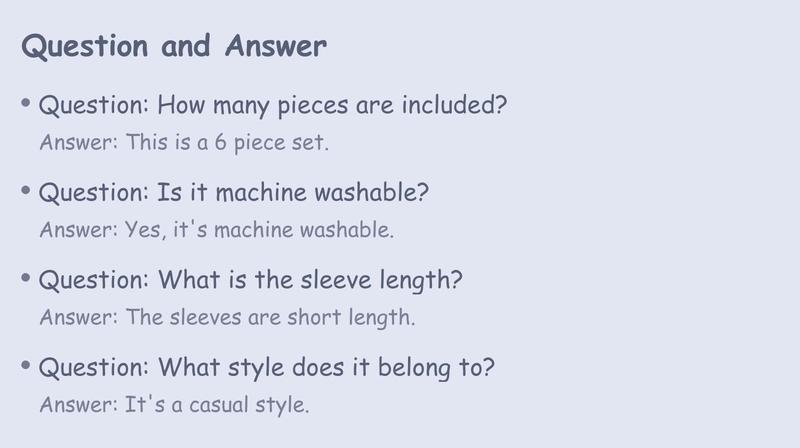
Task: Click the word "short" in the sleeves answer
Action: click(x=314, y=317)
